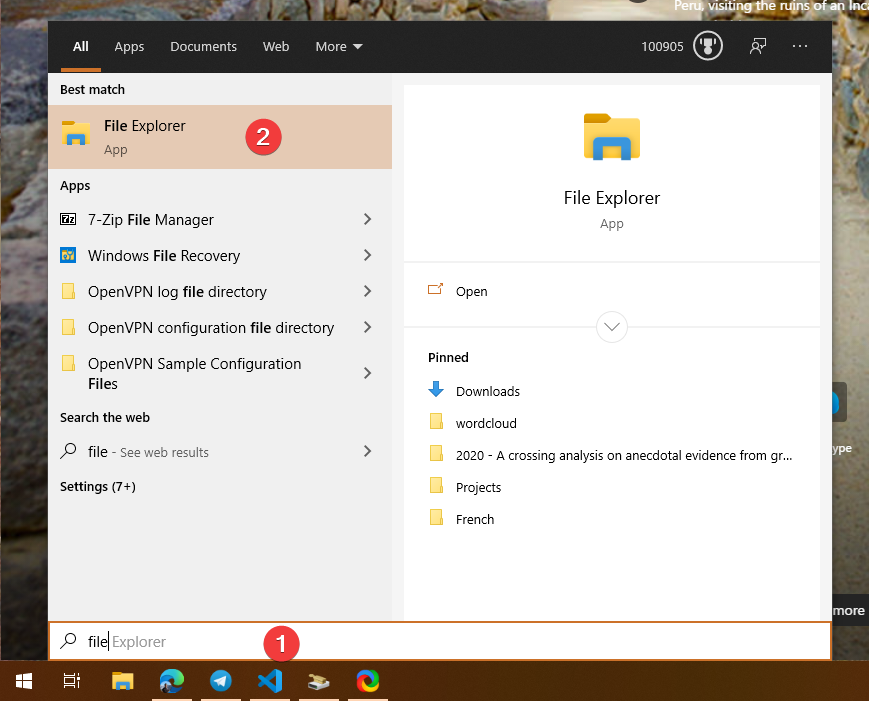The image size is (869, 701).
Task: Expand OpenVPN Sample Configuration Files arrow
Action: click(367, 373)
